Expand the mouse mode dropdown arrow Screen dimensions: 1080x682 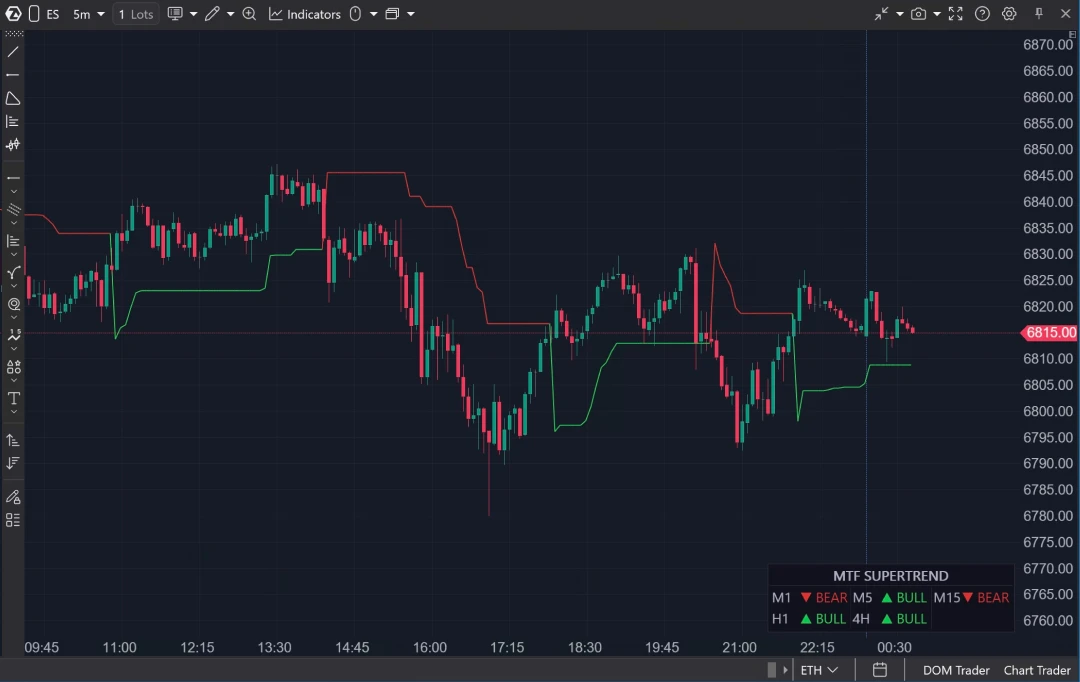(x=373, y=14)
